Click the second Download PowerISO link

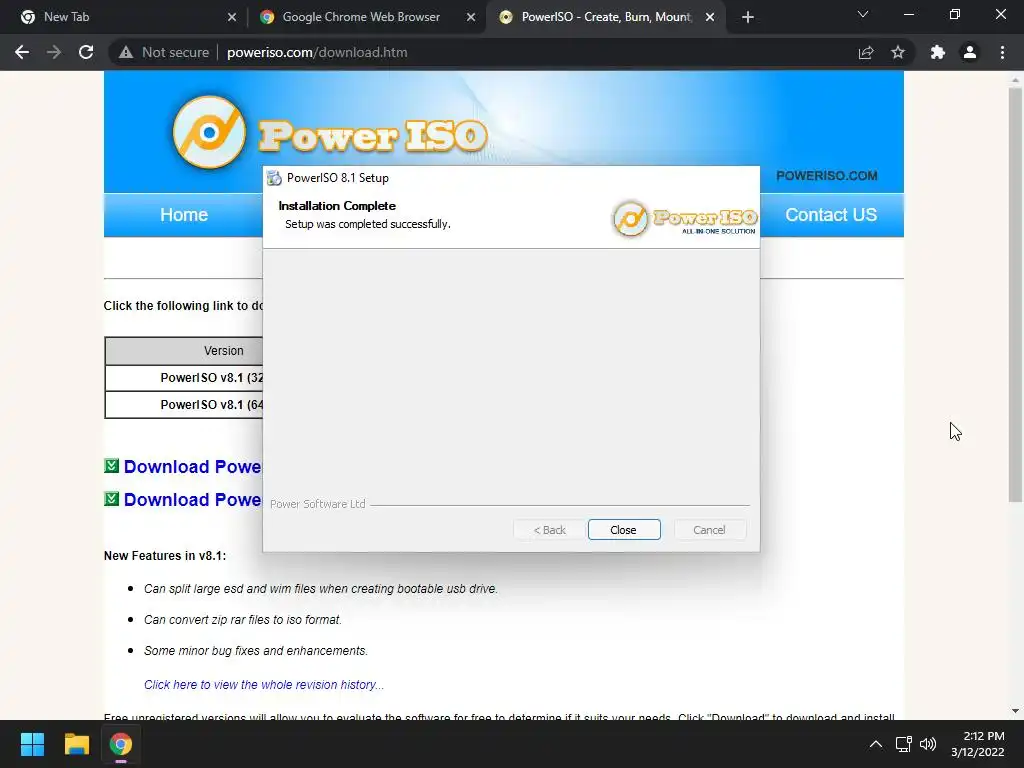tap(193, 500)
